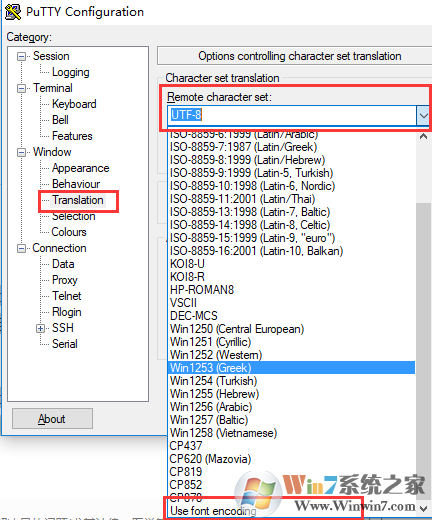
Task: Pick ISO-8859-15:1999 (Latin-9, euro) entry
Action: [252, 238]
